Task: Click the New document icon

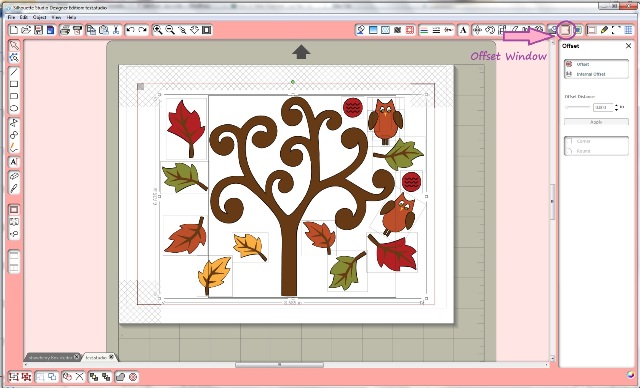Action: click(13, 30)
